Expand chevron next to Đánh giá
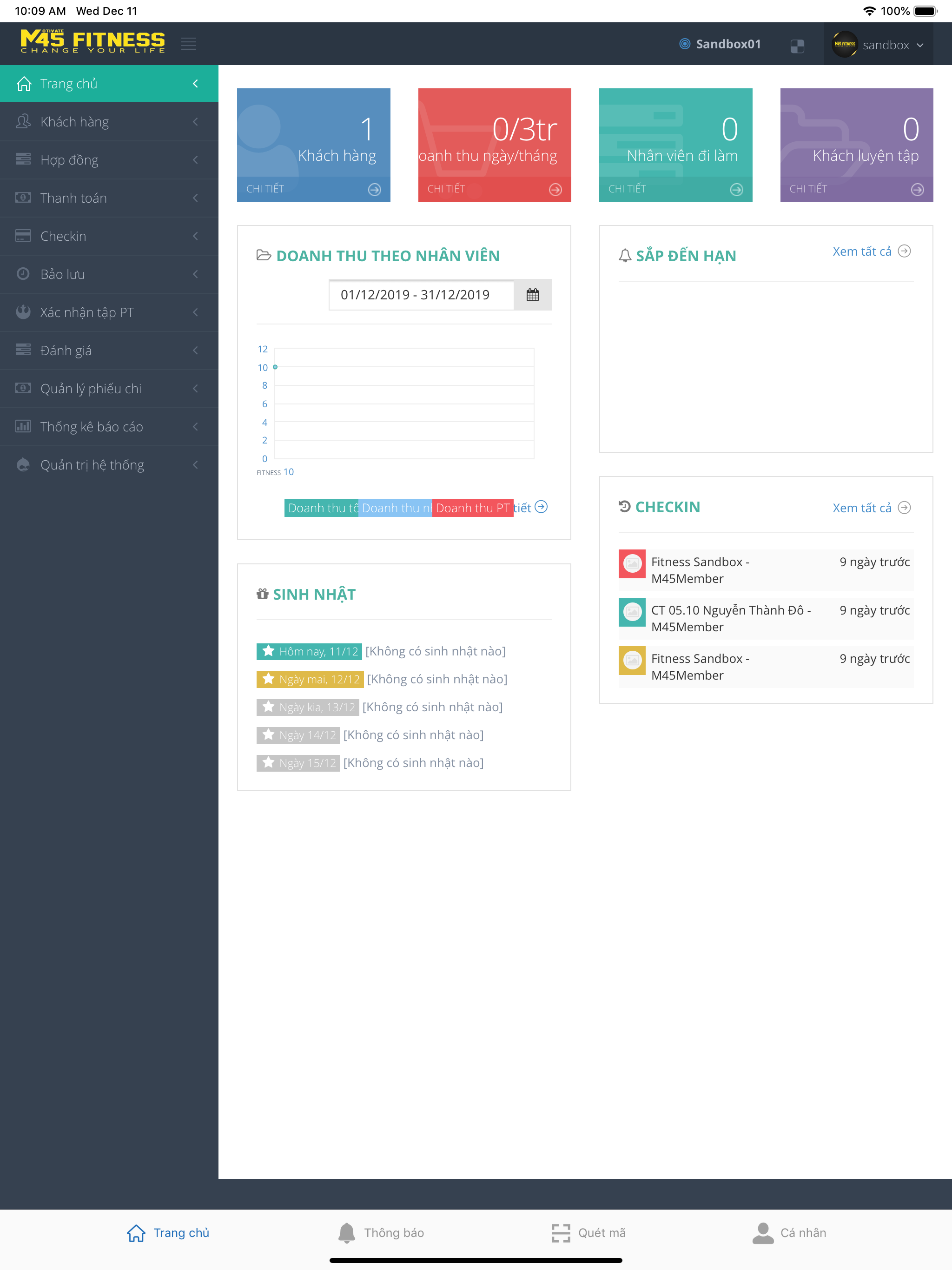Image resolution: width=952 pixels, height=1270 pixels. [x=195, y=350]
